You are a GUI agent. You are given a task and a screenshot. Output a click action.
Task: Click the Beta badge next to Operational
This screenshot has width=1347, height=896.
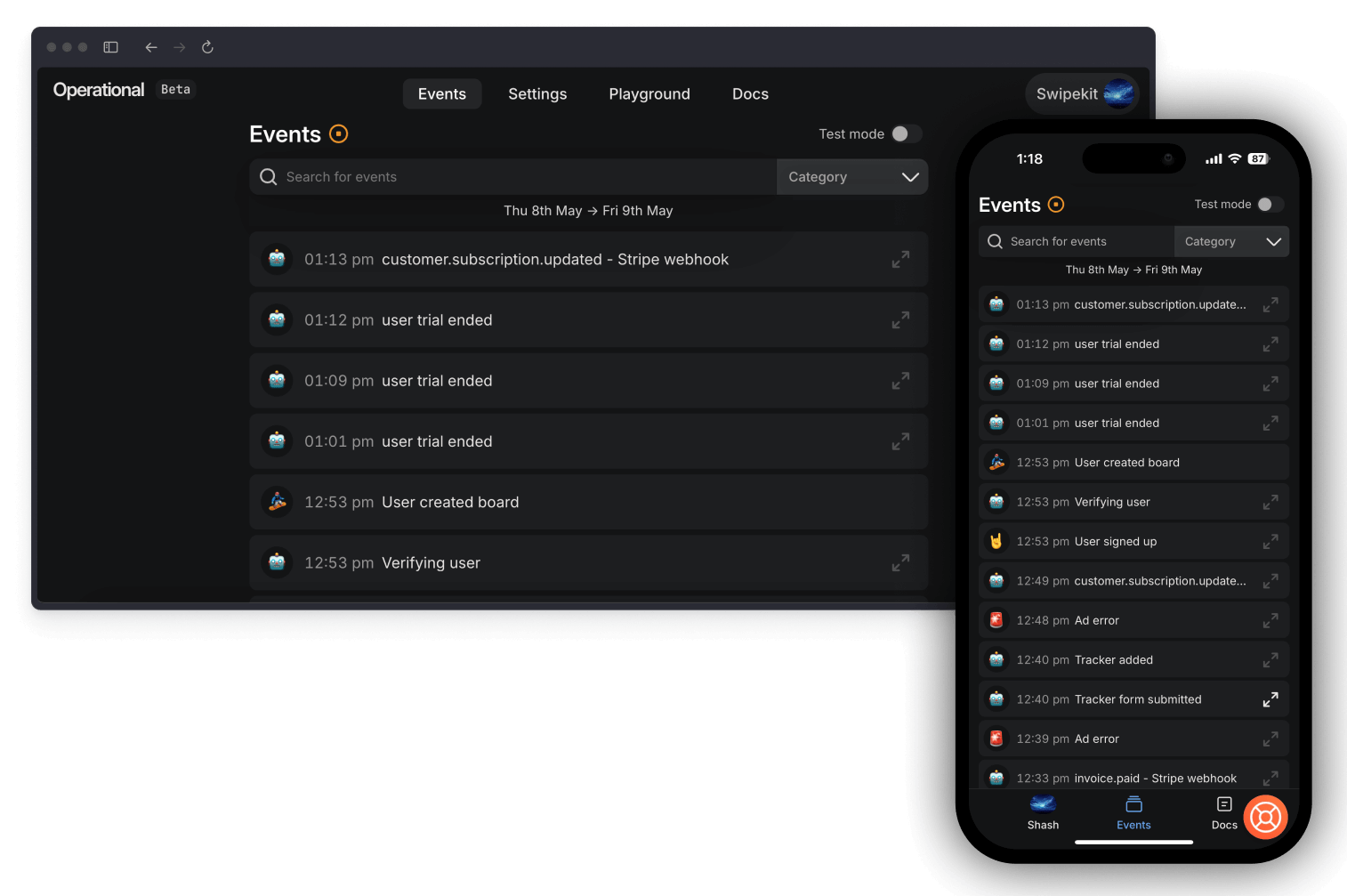coord(175,89)
